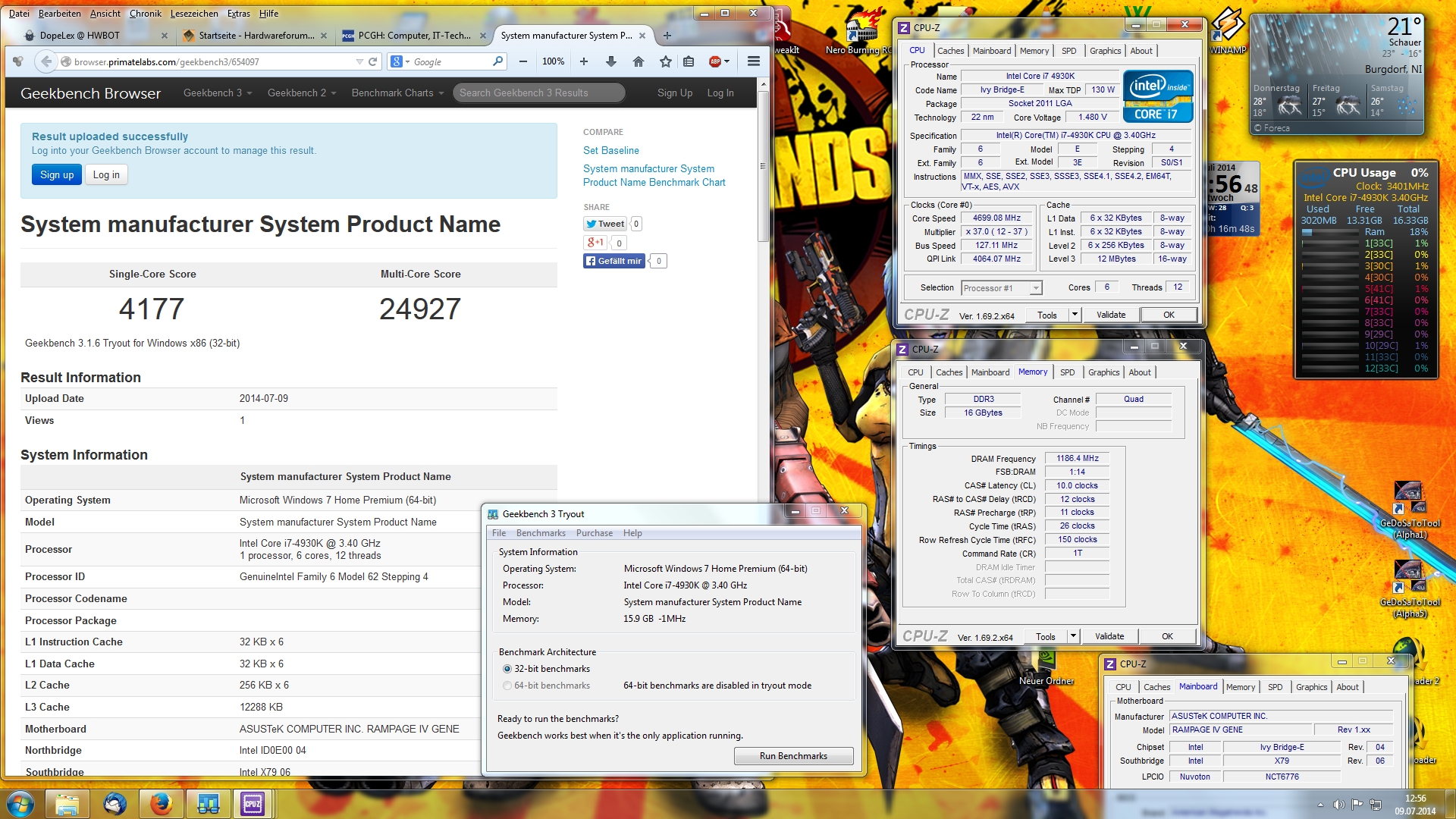Expand Benchmark Charts navigation dropdown
Image resolution: width=1456 pixels, height=819 pixels.
click(x=397, y=93)
